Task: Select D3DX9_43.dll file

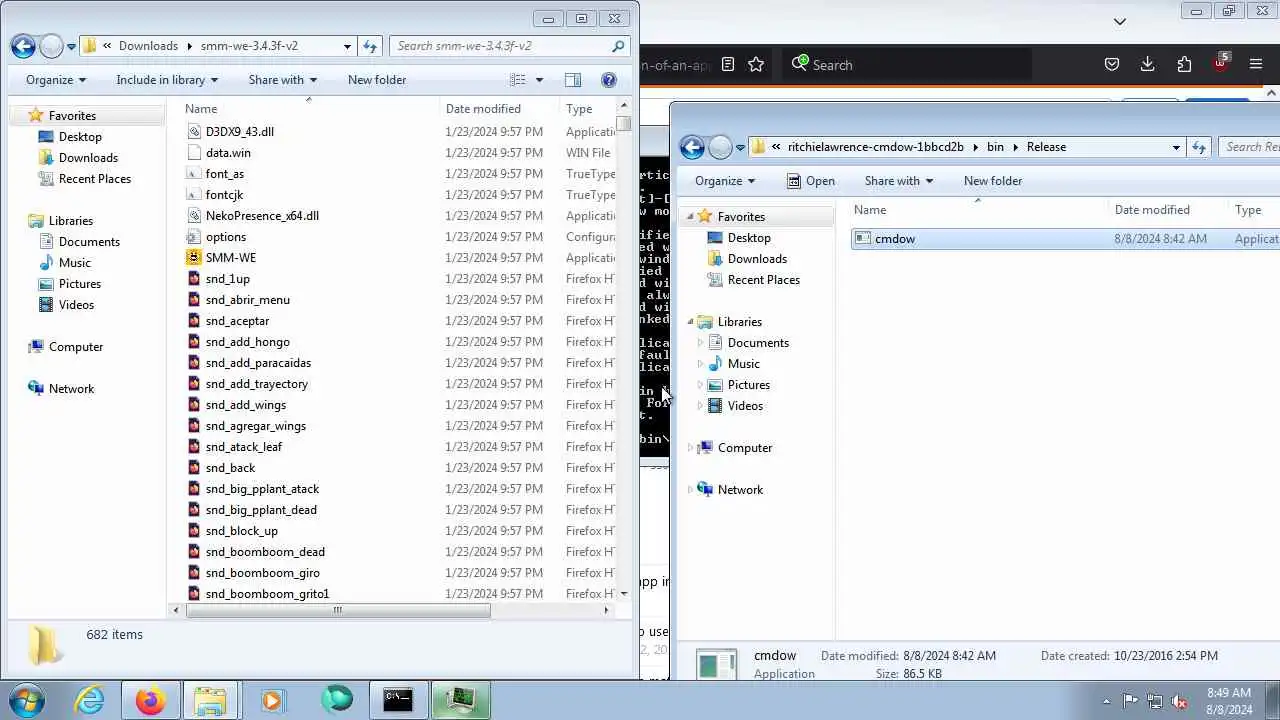Action: pos(239,132)
